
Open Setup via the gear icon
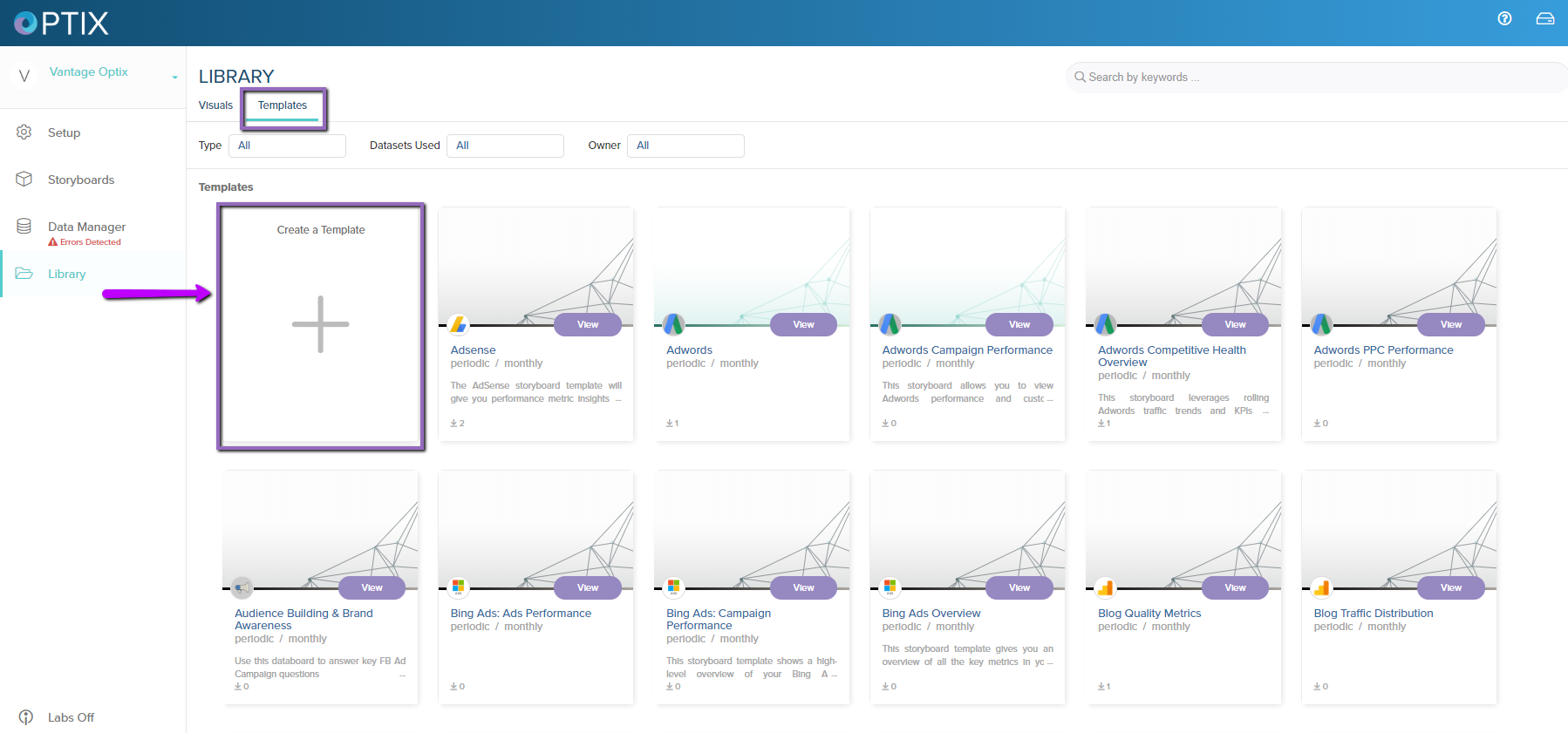coord(24,132)
